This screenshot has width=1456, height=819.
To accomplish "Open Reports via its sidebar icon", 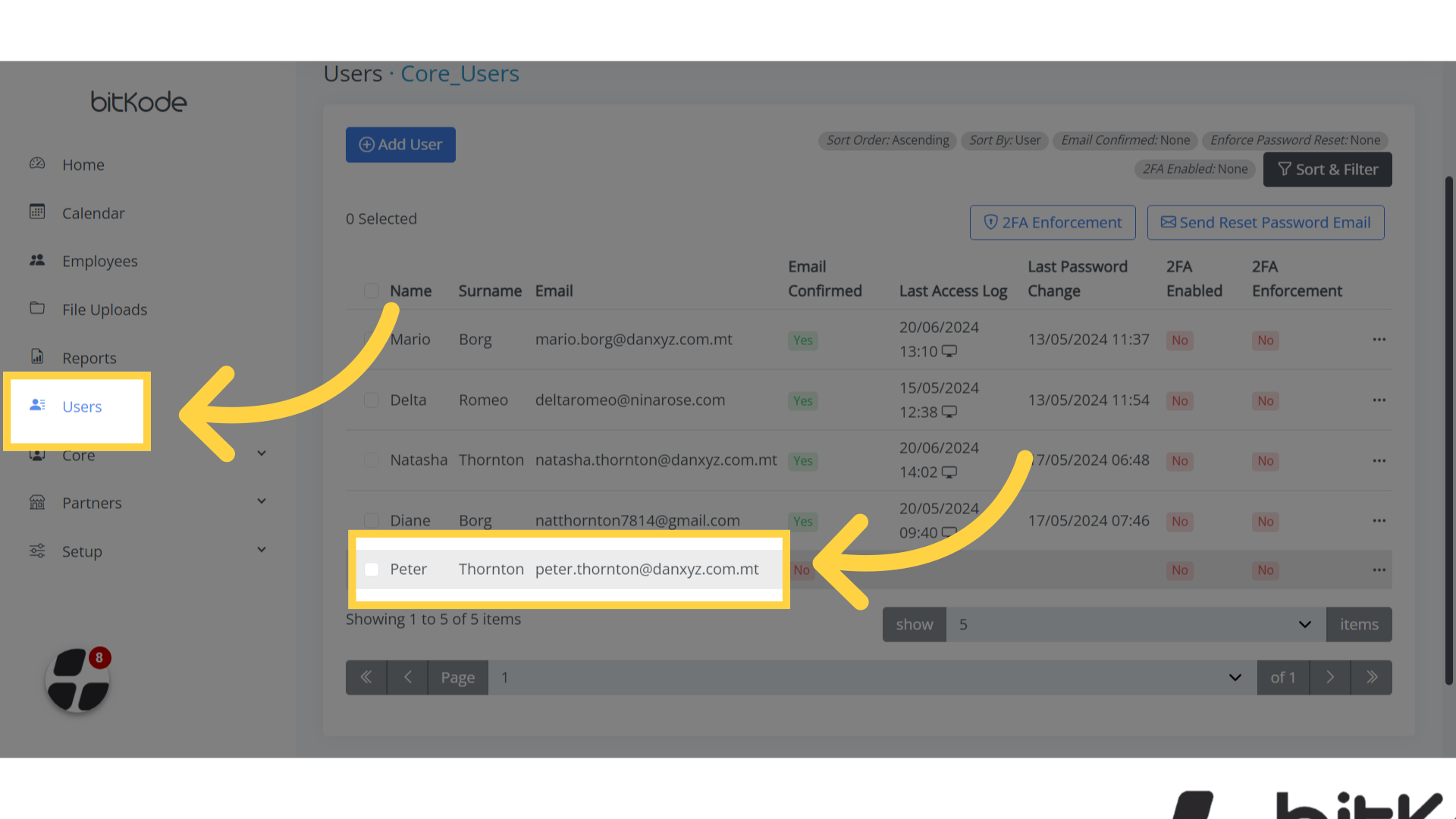I will click(x=37, y=357).
